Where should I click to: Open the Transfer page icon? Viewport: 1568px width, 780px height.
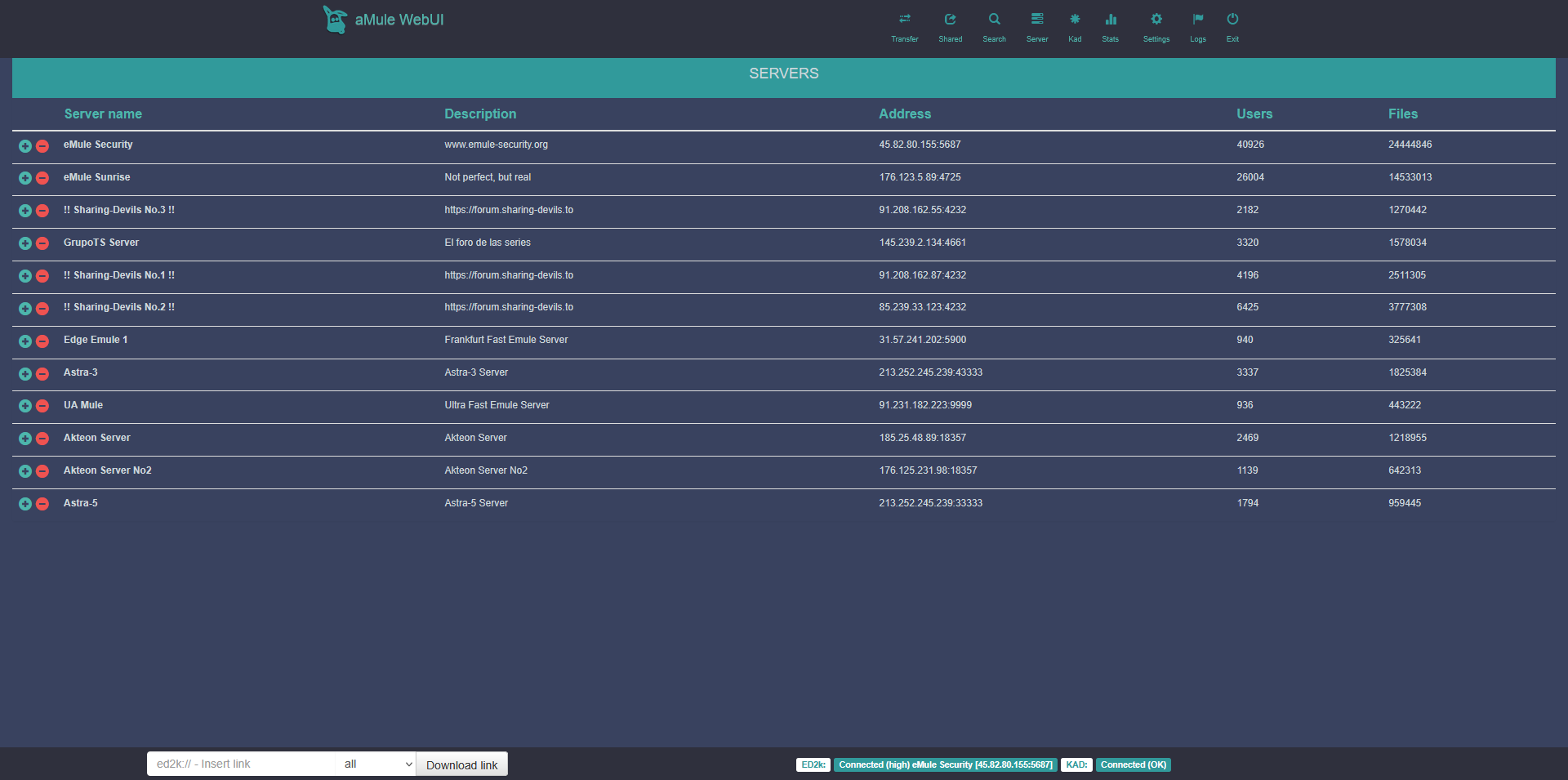[904, 20]
